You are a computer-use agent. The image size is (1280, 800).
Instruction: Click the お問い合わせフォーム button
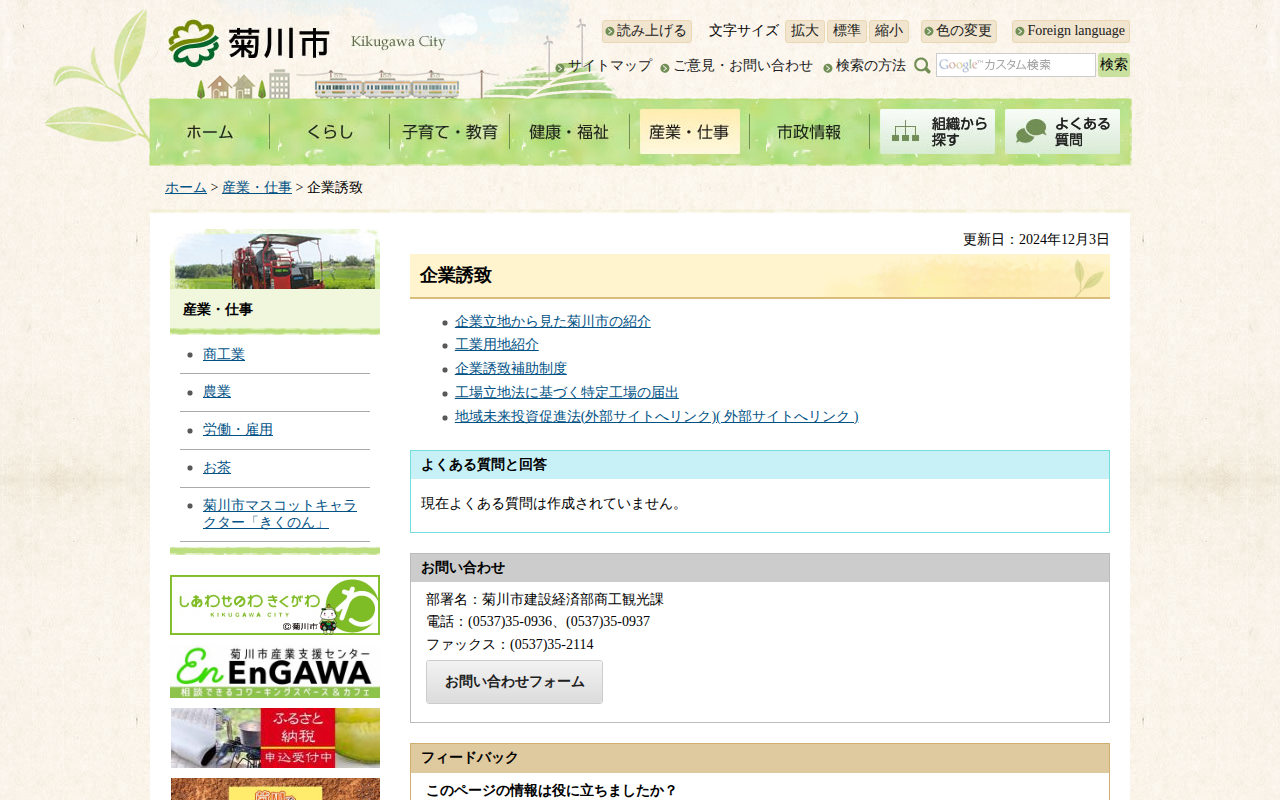coord(514,682)
